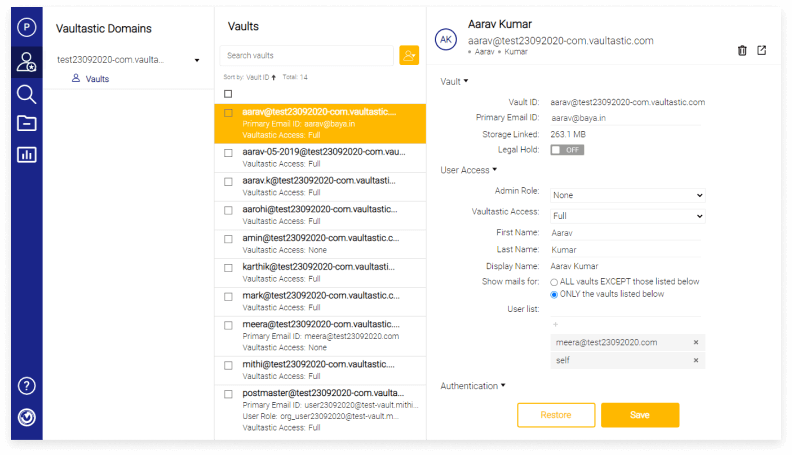The height and width of the screenshot is (455, 792).
Task: Tick the checkbox for postmaster vault
Action: (x=228, y=394)
